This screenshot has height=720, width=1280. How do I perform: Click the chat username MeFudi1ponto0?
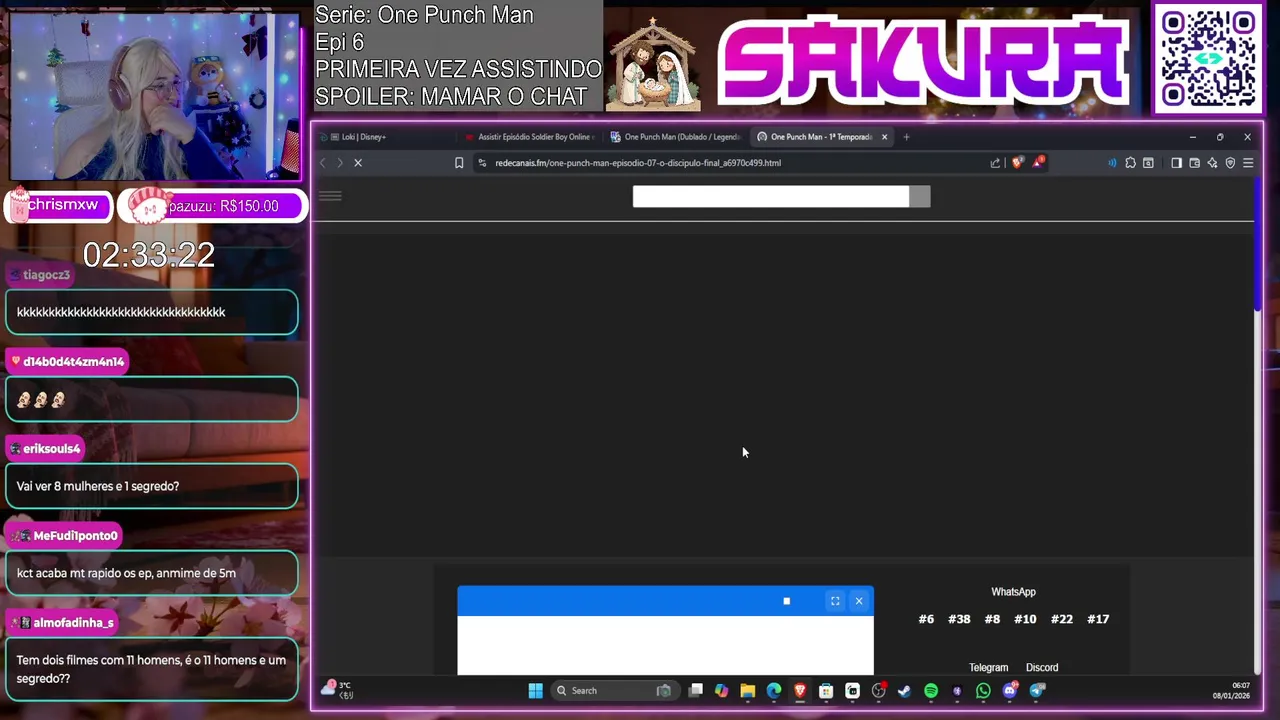(x=75, y=536)
